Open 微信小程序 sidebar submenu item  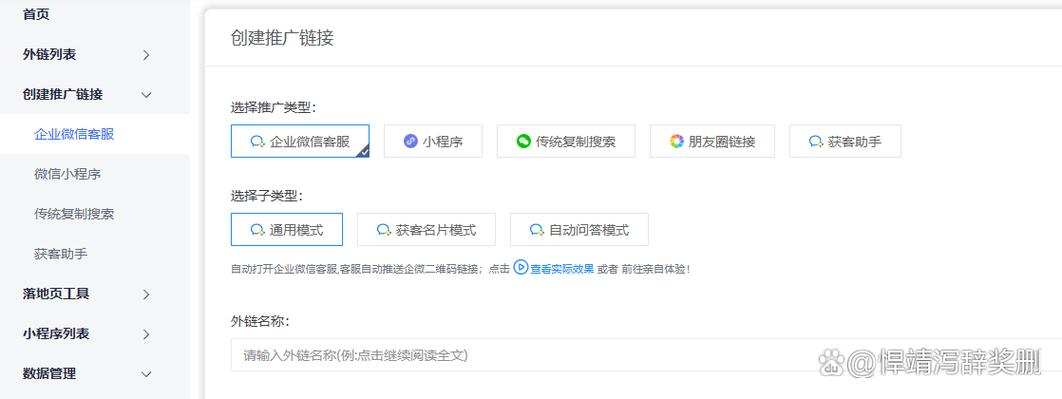pyautogui.click(x=68, y=174)
